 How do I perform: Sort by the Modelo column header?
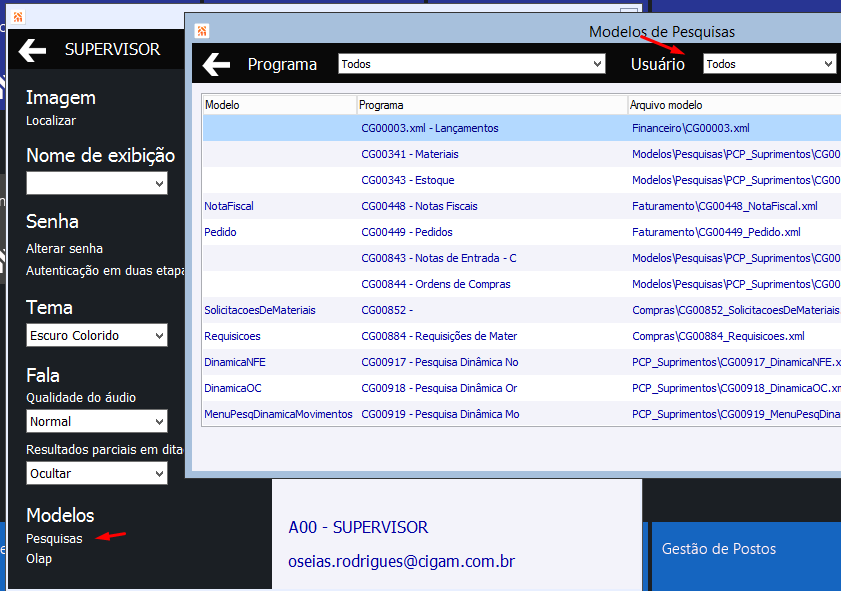click(x=279, y=105)
